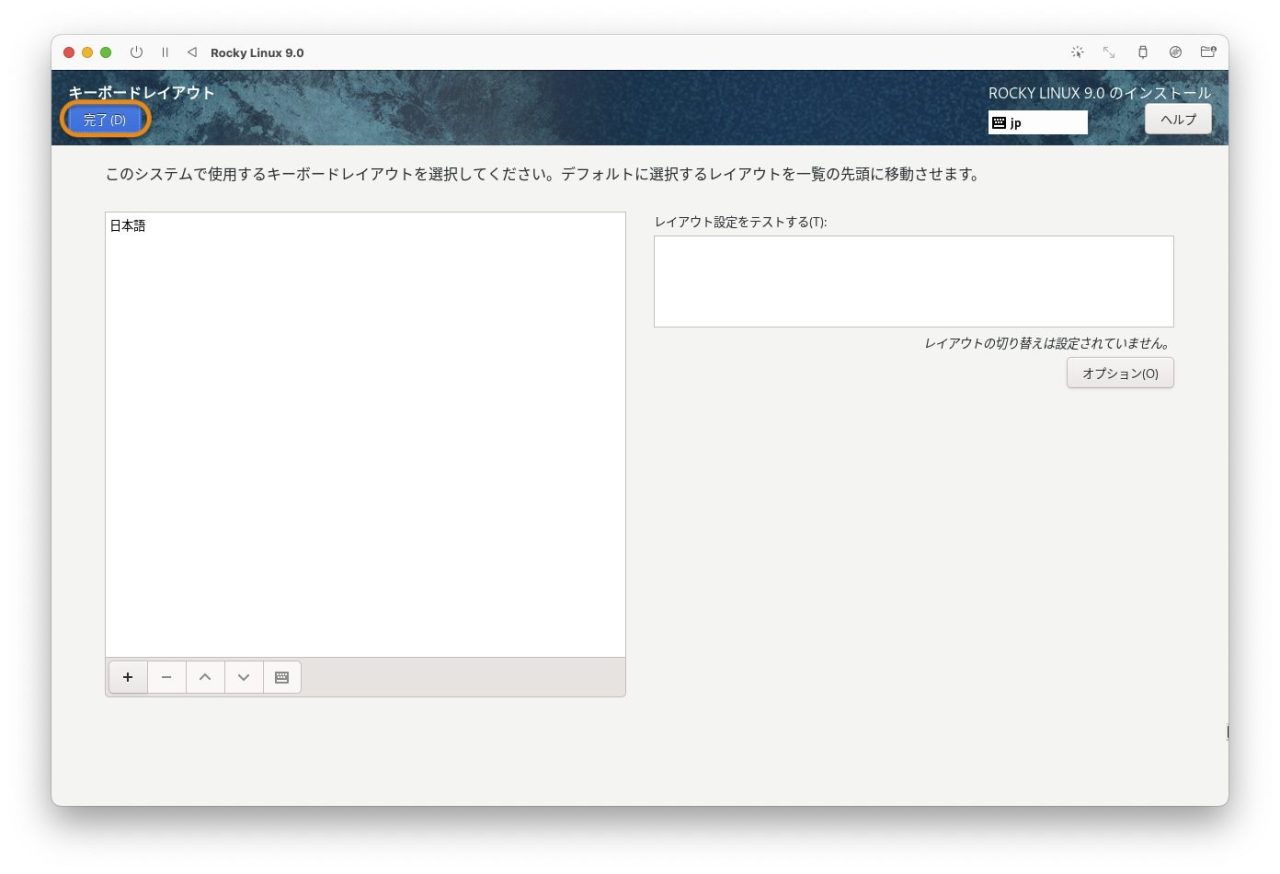Image resolution: width=1280 pixels, height=874 pixels.
Task: Move layout up with up-arrow icon
Action: point(205,677)
